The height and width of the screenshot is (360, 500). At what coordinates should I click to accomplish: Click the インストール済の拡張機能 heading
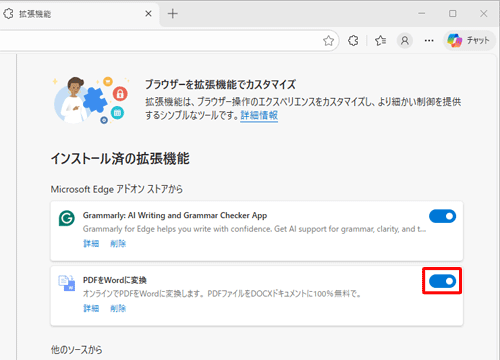point(120,158)
